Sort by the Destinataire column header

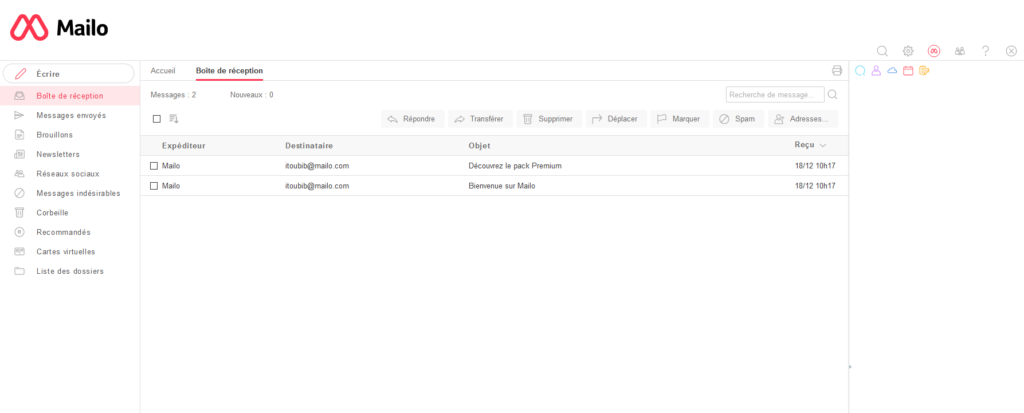[309, 145]
